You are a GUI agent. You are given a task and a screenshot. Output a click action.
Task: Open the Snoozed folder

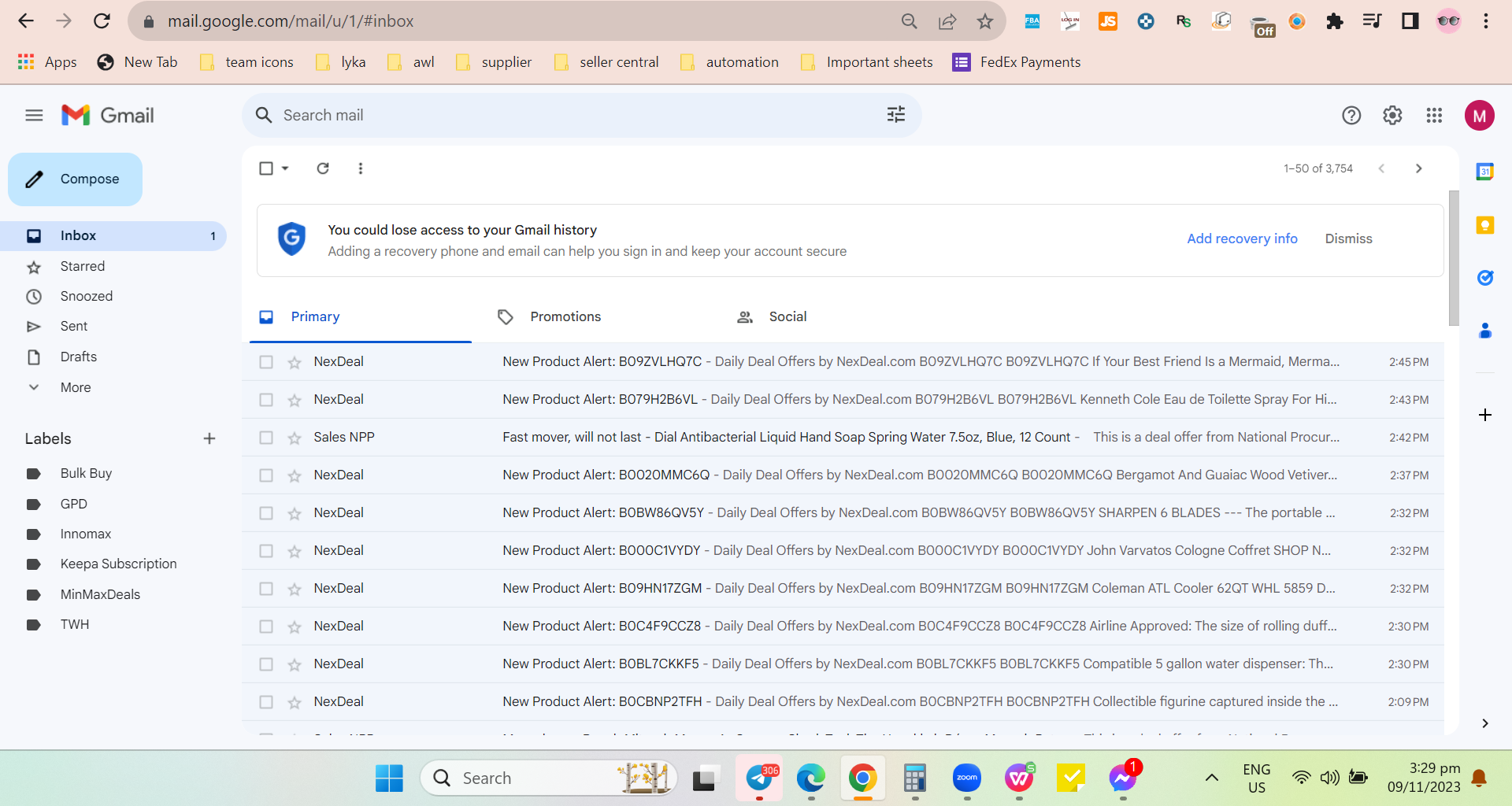pyautogui.click(x=113, y=296)
